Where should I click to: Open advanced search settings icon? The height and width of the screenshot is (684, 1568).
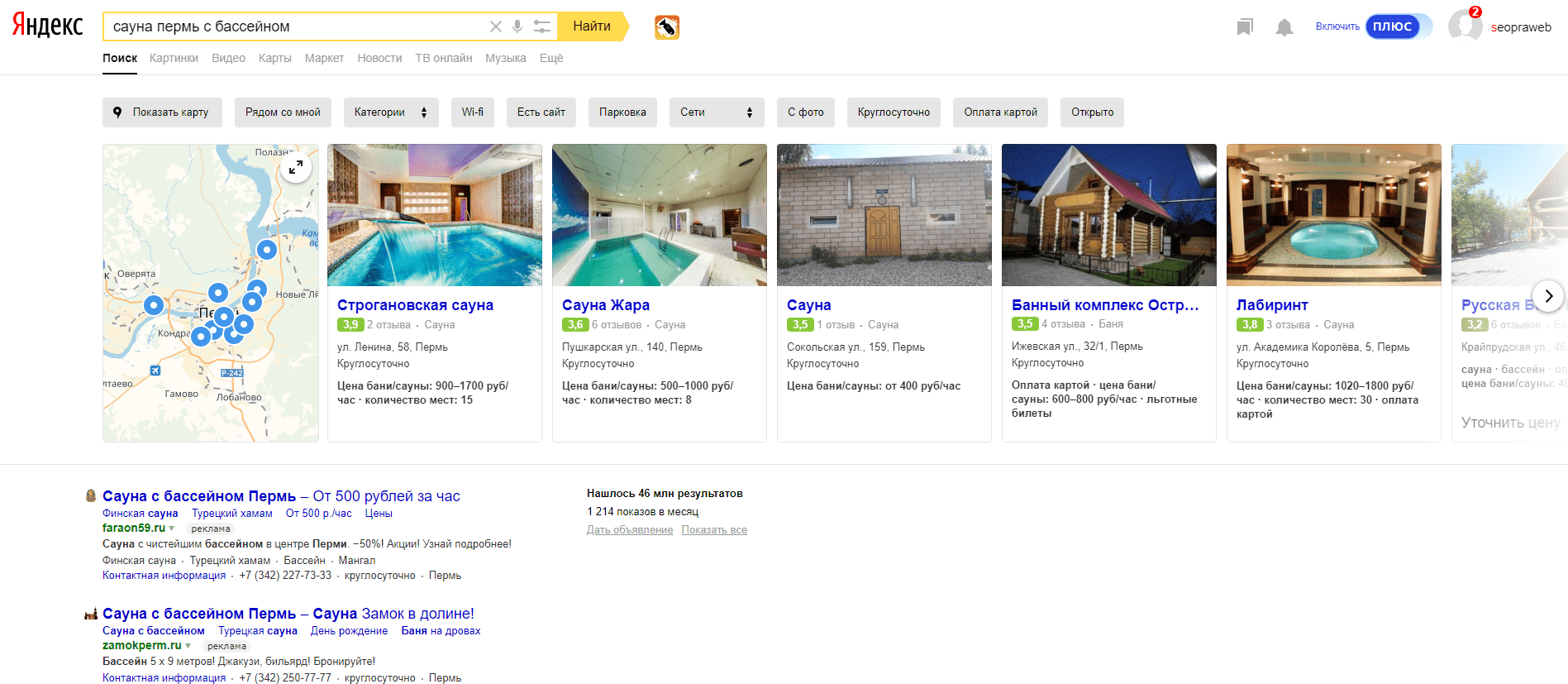pyautogui.click(x=541, y=26)
